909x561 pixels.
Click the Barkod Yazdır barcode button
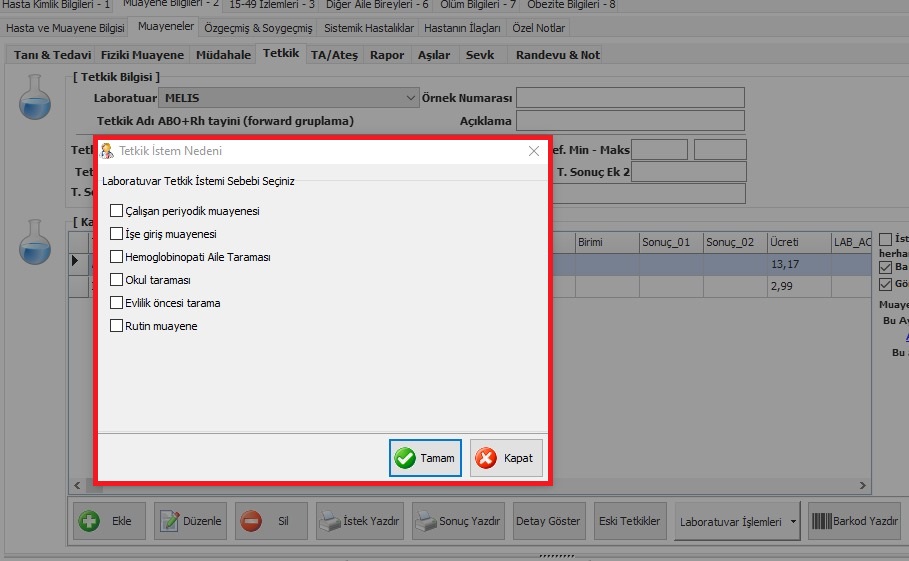point(854,521)
